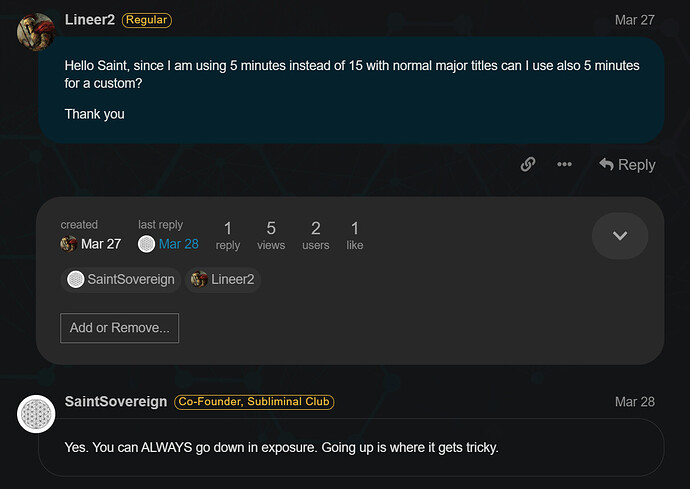The height and width of the screenshot is (489, 690).
Task: Click the SaintSovereign username heading
Action: [116, 401]
